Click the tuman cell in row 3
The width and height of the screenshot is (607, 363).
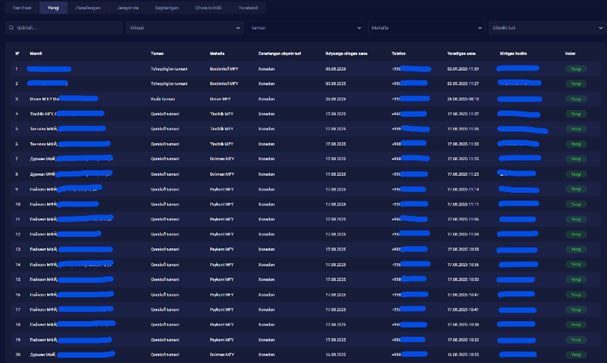click(x=163, y=99)
